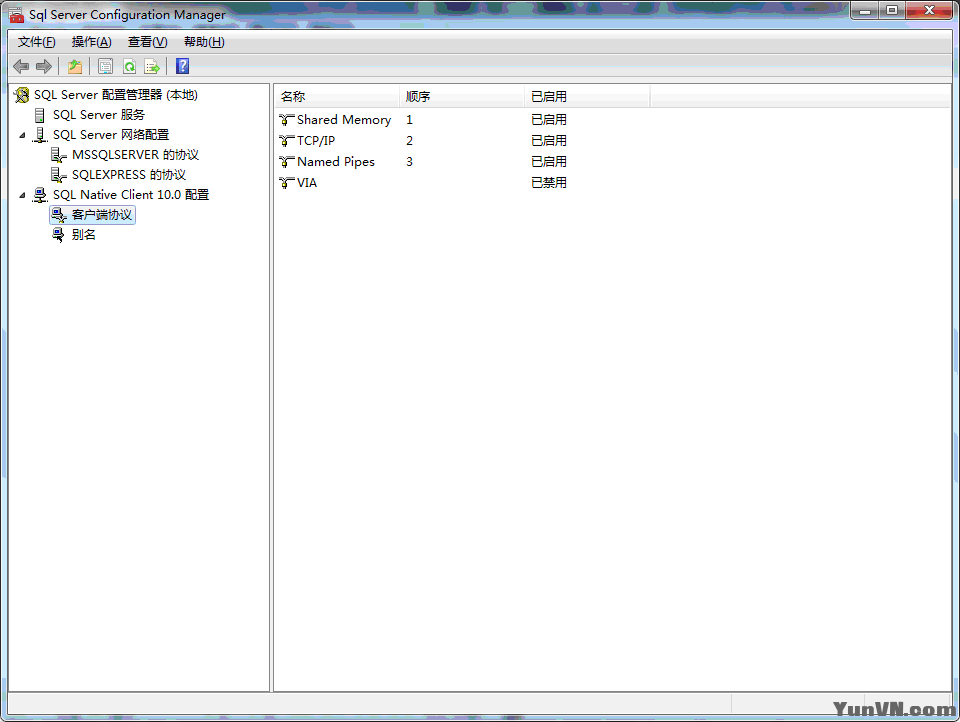
Task: Select the VIA row name
Action: click(307, 182)
